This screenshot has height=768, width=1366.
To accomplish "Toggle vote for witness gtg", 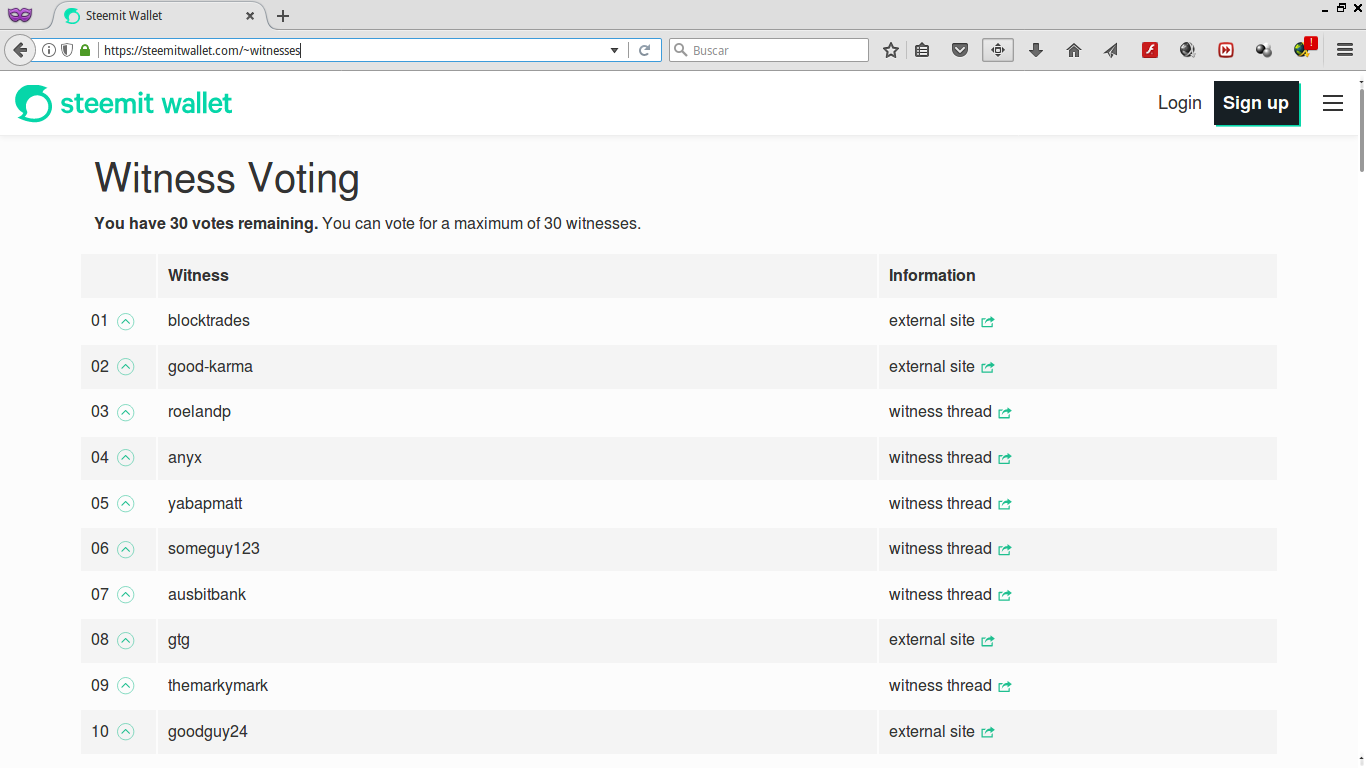I will (125, 640).
